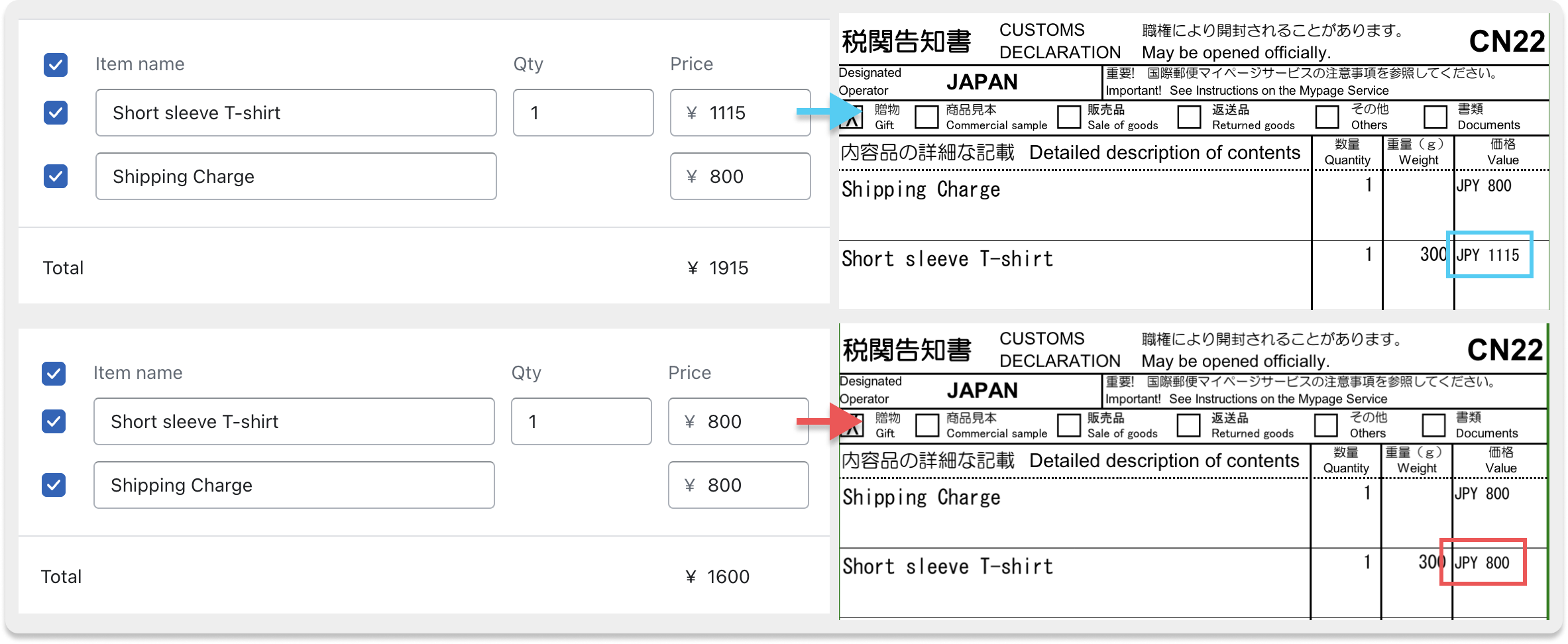The image size is (1568, 644).
Task: Click the Qty field showing 1 in the bottom form
Action: click(581, 421)
